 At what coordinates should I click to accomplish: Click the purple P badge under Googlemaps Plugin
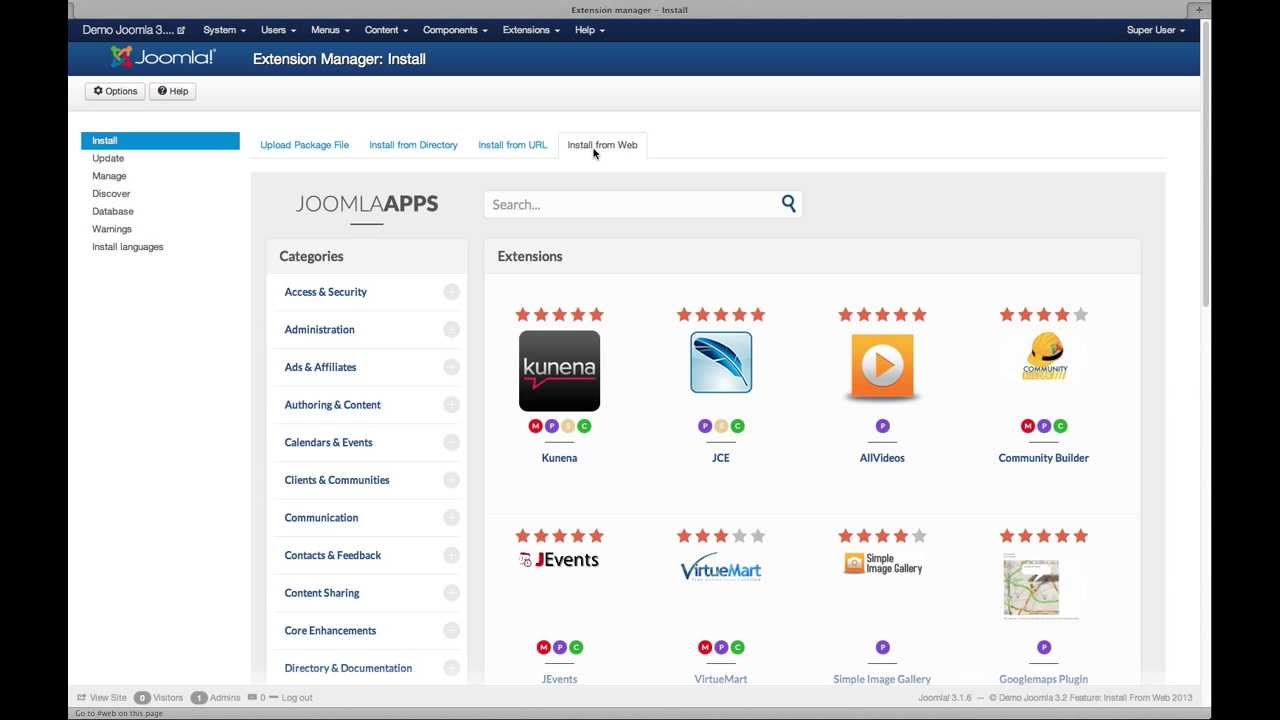[1044, 647]
